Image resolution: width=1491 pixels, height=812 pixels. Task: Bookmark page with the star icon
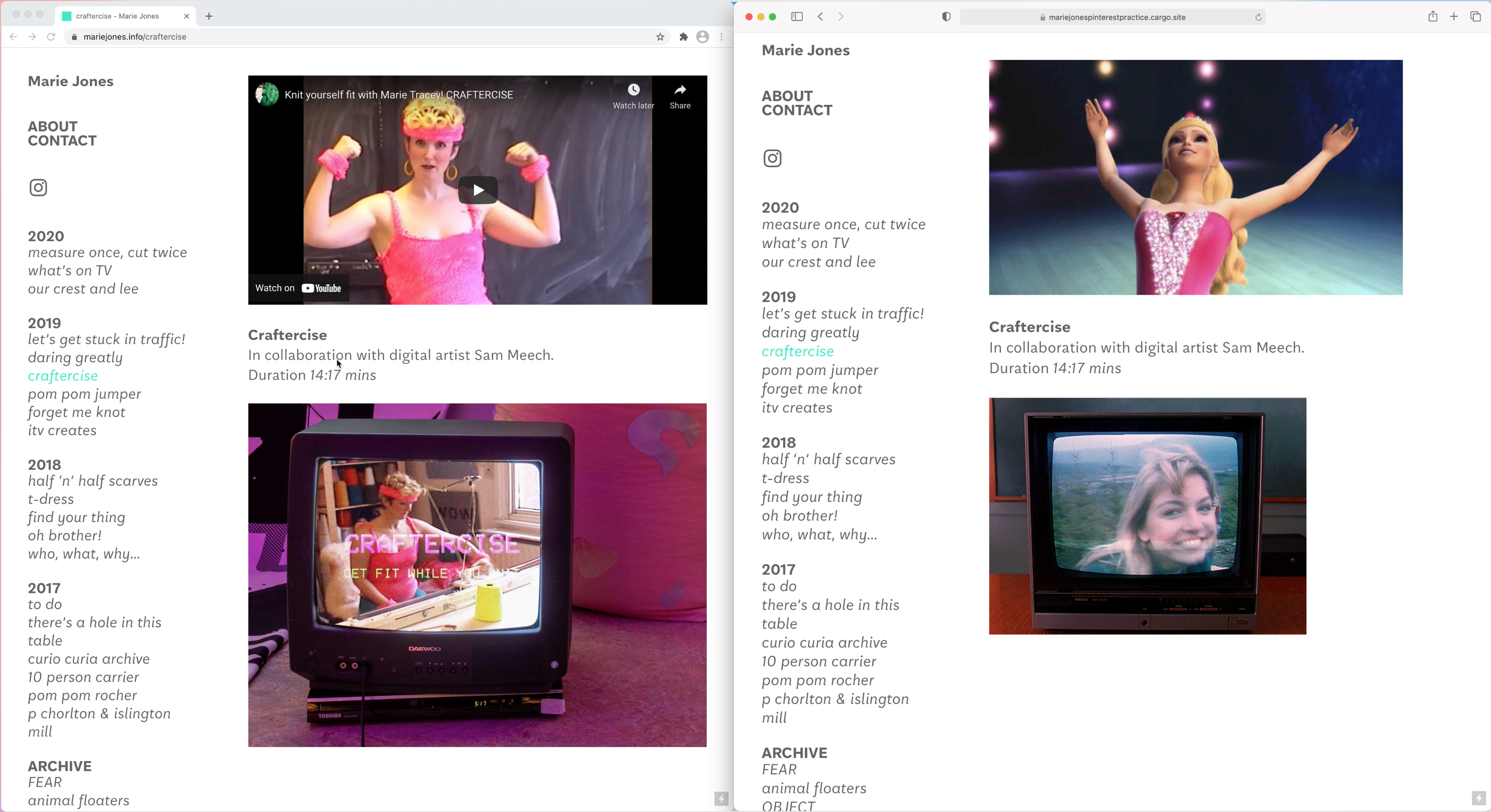point(660,37)
